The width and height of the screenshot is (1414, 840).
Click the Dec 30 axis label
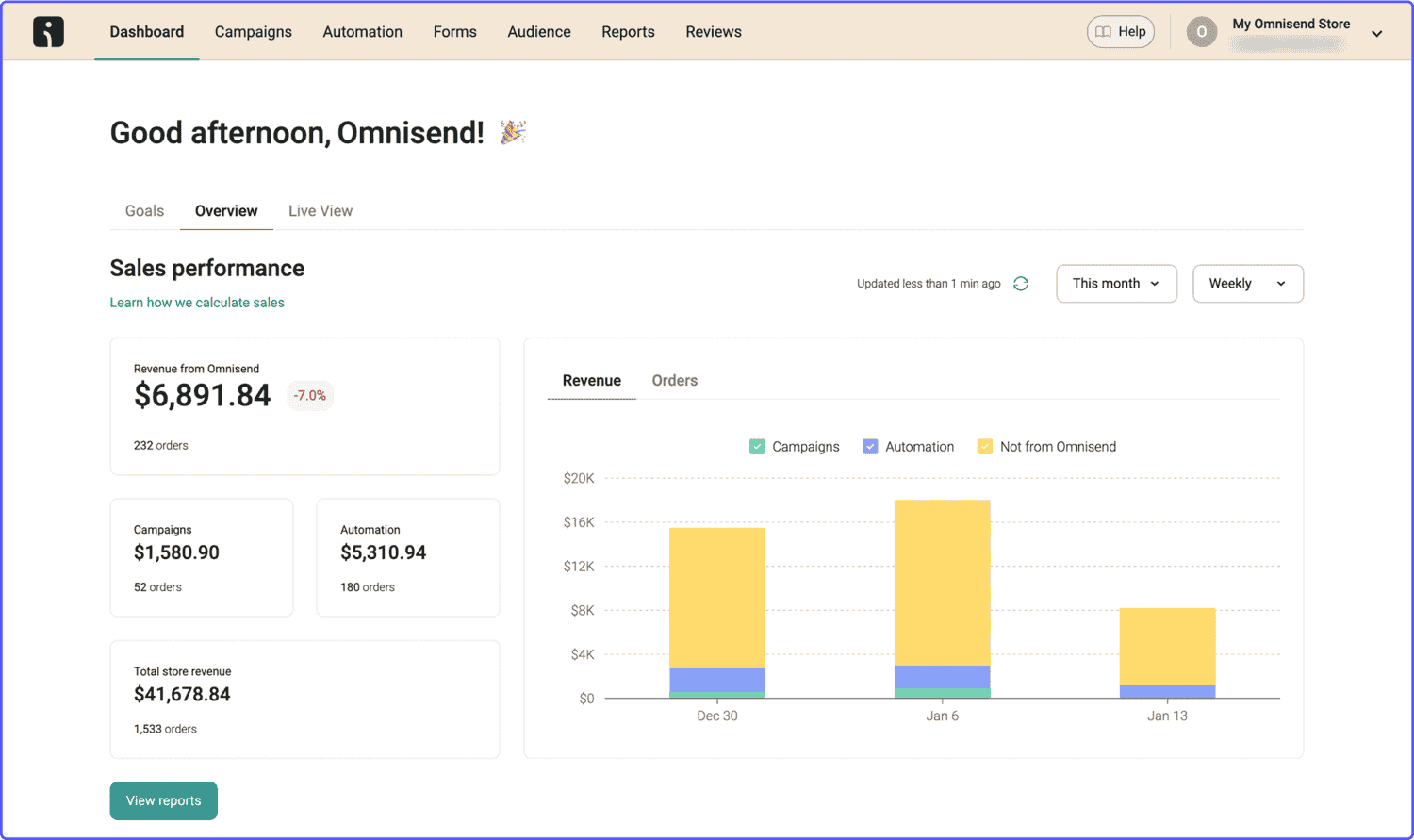pos(717,716)
